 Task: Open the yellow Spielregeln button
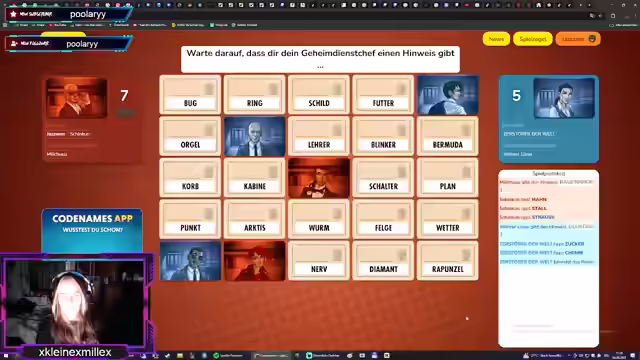(x=533, y=39)
